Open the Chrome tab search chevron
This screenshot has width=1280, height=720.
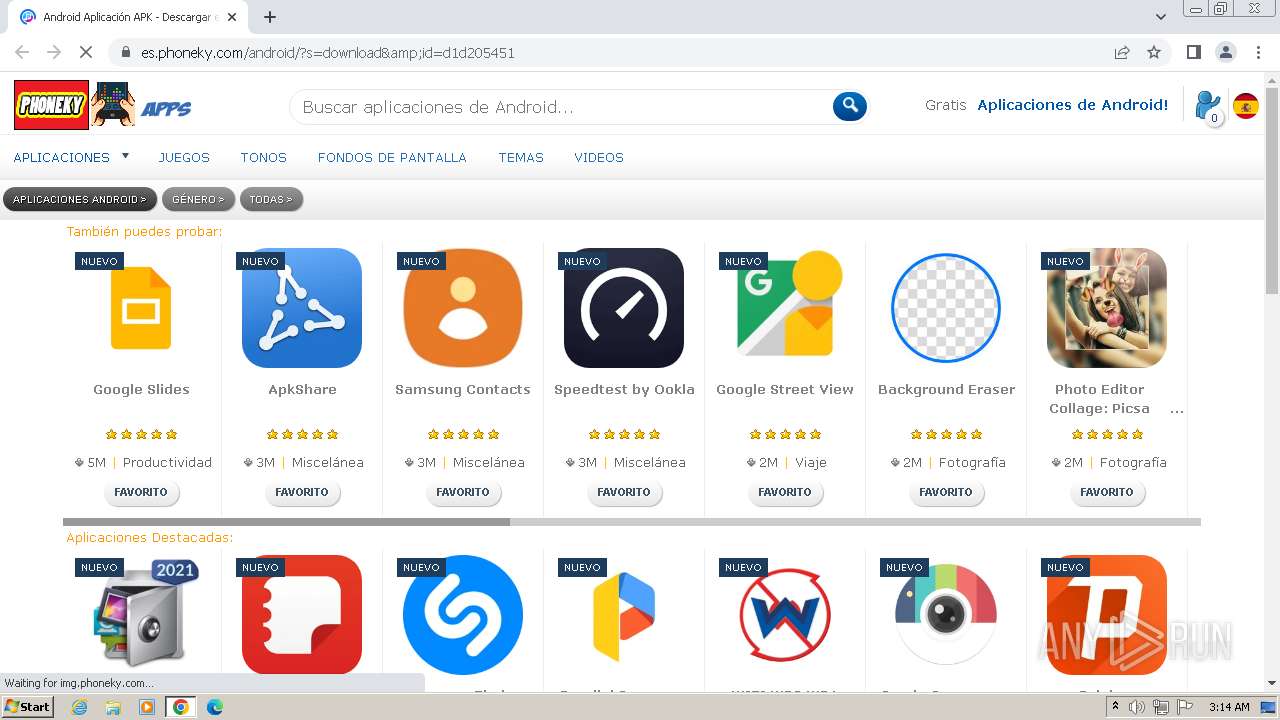(x=1161, y=17)
